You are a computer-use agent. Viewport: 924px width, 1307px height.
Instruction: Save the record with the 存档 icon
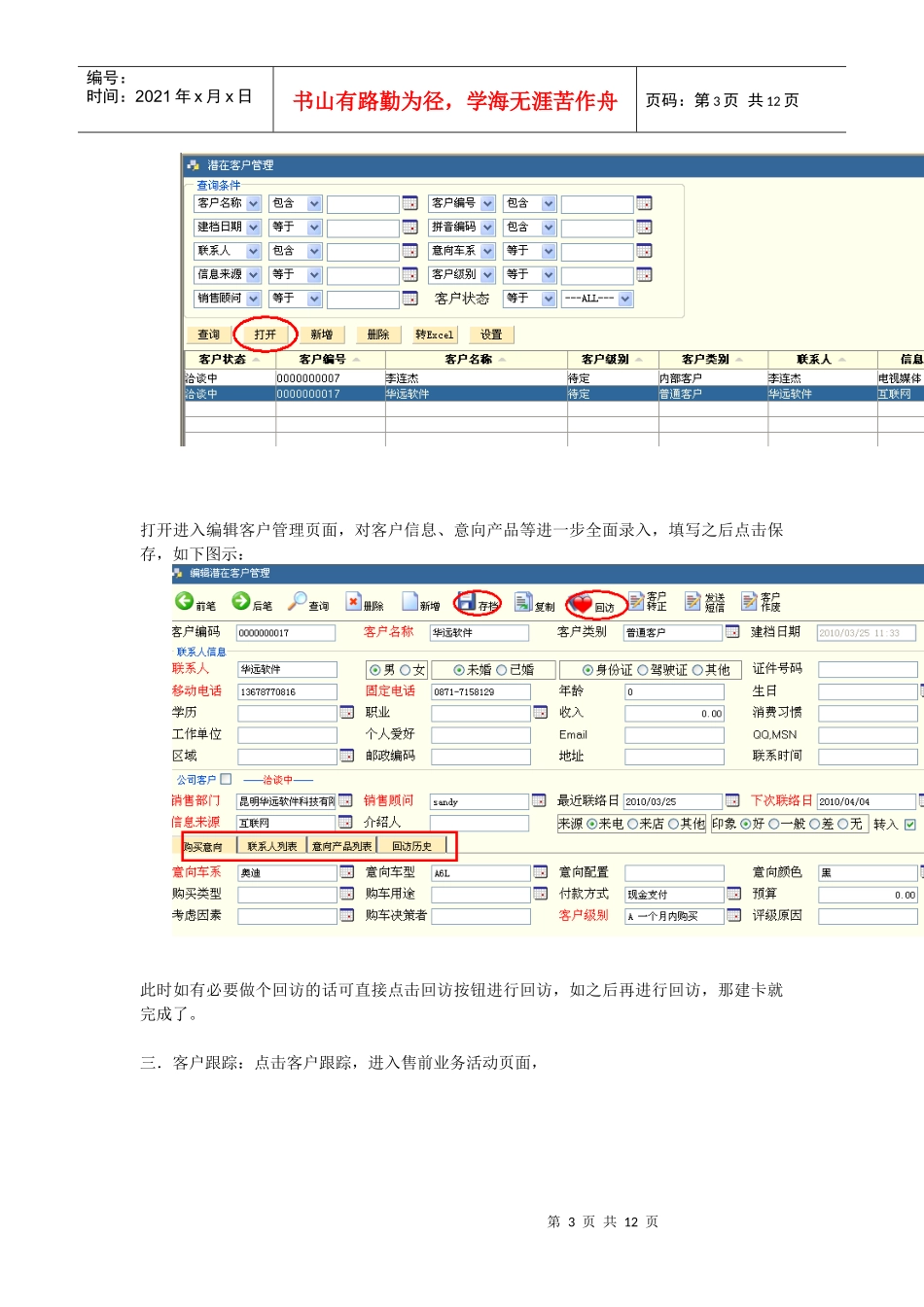click(467, 602)
